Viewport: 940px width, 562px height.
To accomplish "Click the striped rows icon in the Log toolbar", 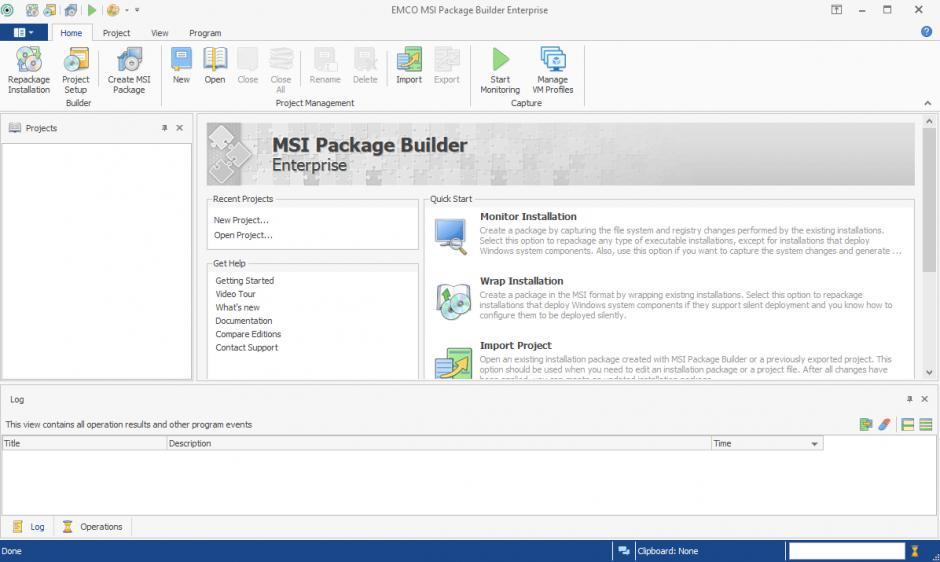I will [x=926, y=425].
